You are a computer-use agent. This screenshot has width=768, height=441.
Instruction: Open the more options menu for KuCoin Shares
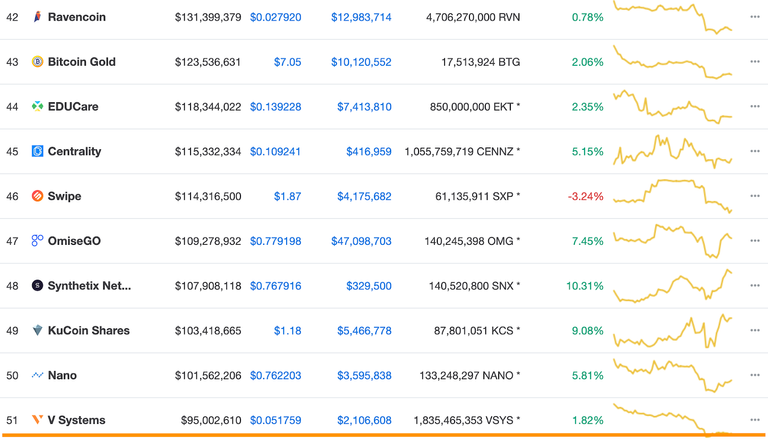pos(755,330)
